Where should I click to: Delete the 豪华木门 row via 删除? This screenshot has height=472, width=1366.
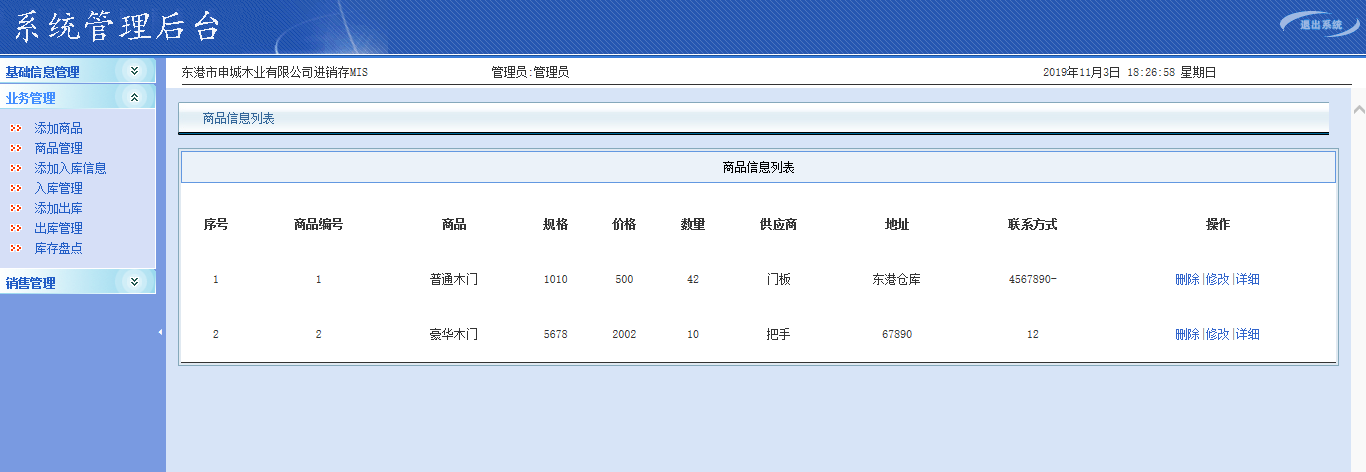coord(1187,334)
